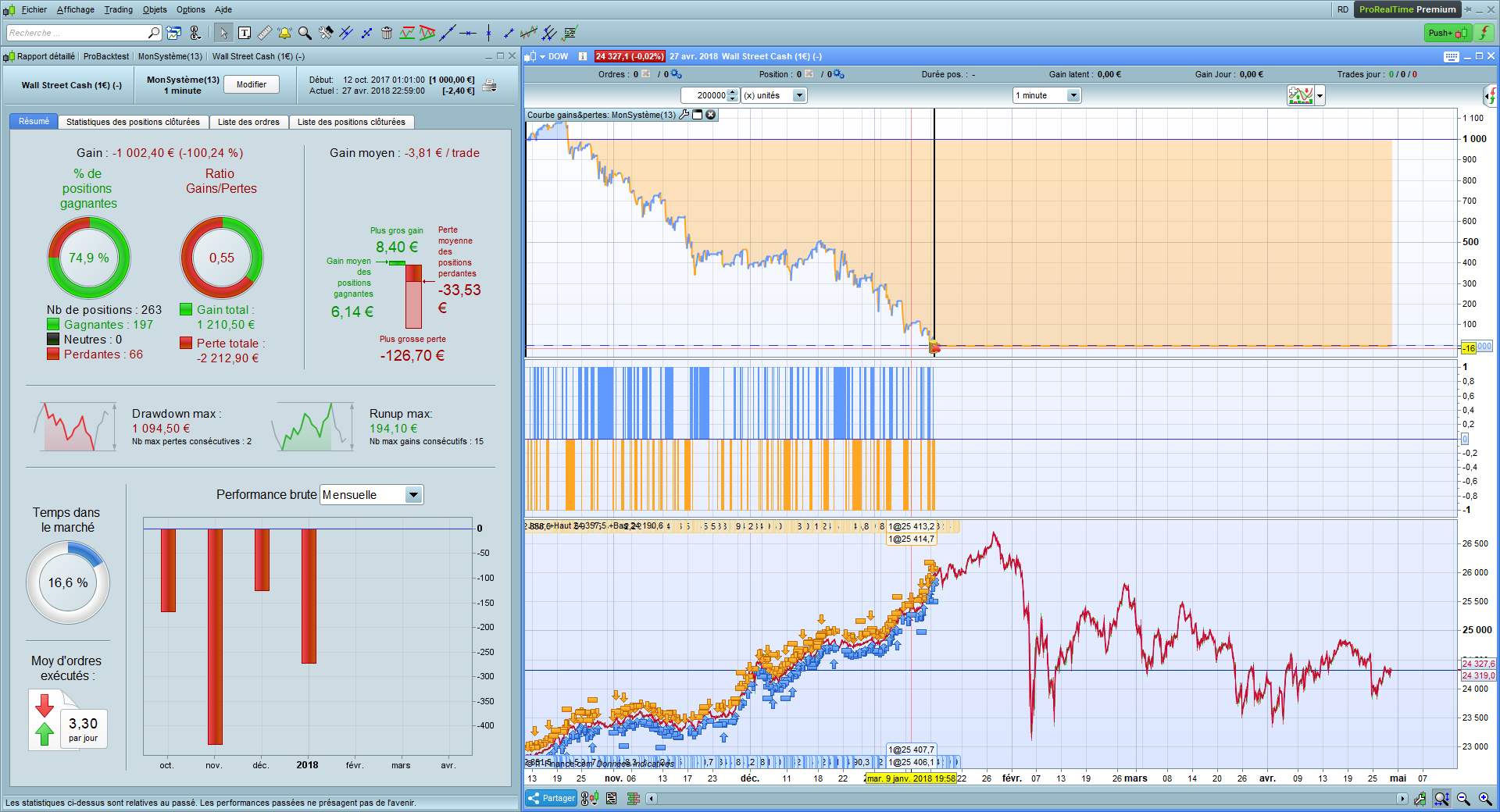Click the trash can delete objects icon

[x=387, y=33]
